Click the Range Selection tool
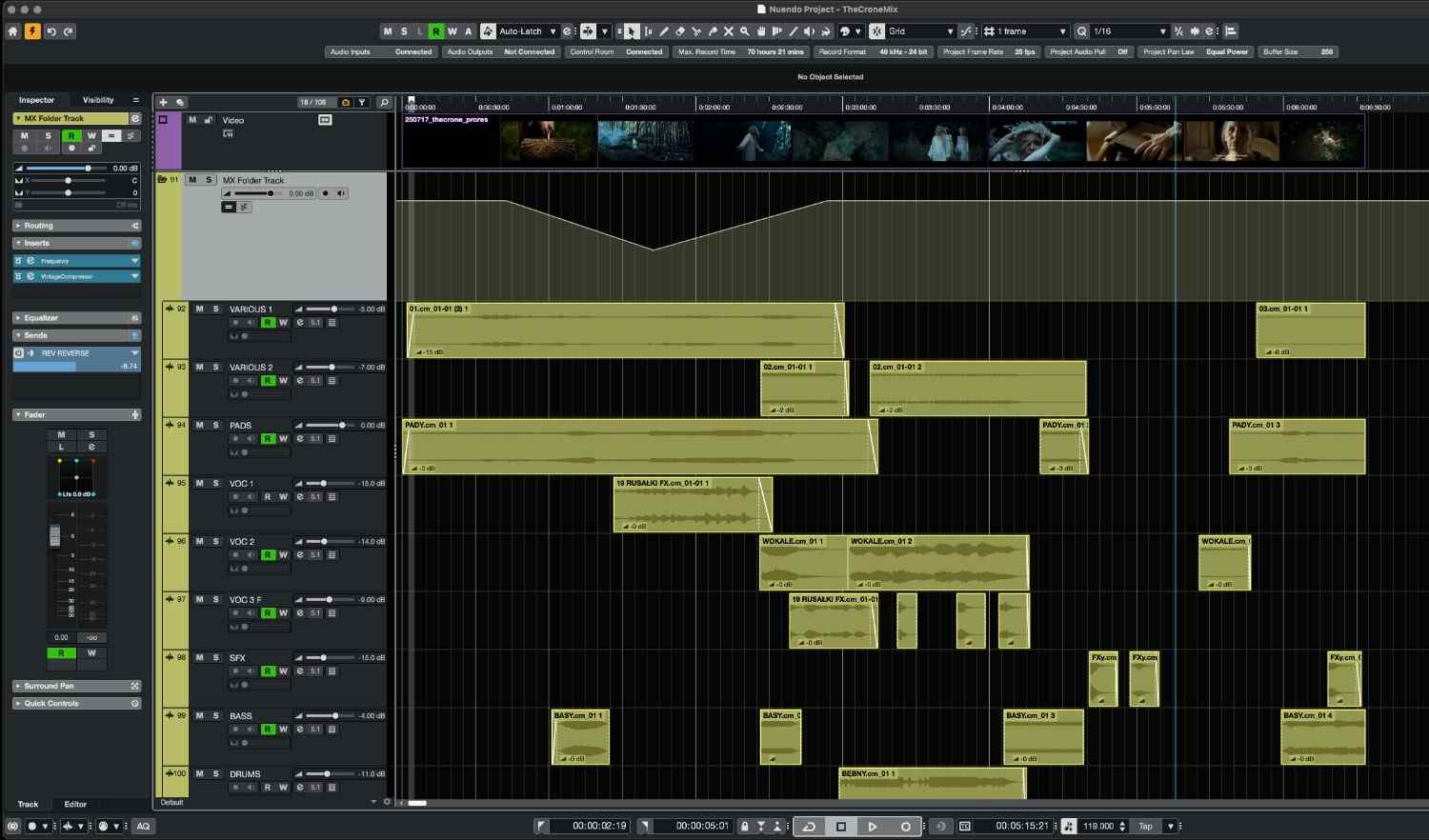 648,31
